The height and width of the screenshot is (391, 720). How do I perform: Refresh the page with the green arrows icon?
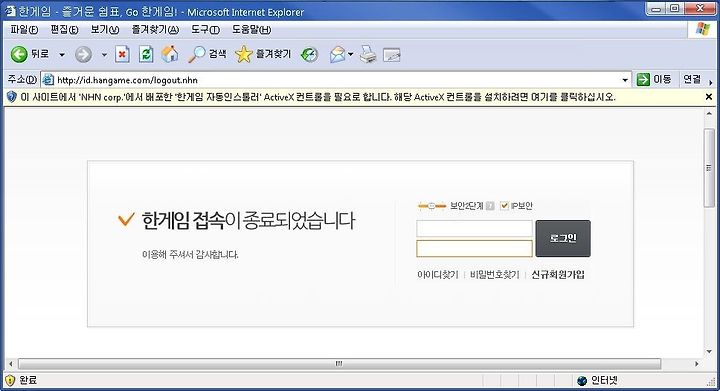pyautogui.click(x=146, y=55)
